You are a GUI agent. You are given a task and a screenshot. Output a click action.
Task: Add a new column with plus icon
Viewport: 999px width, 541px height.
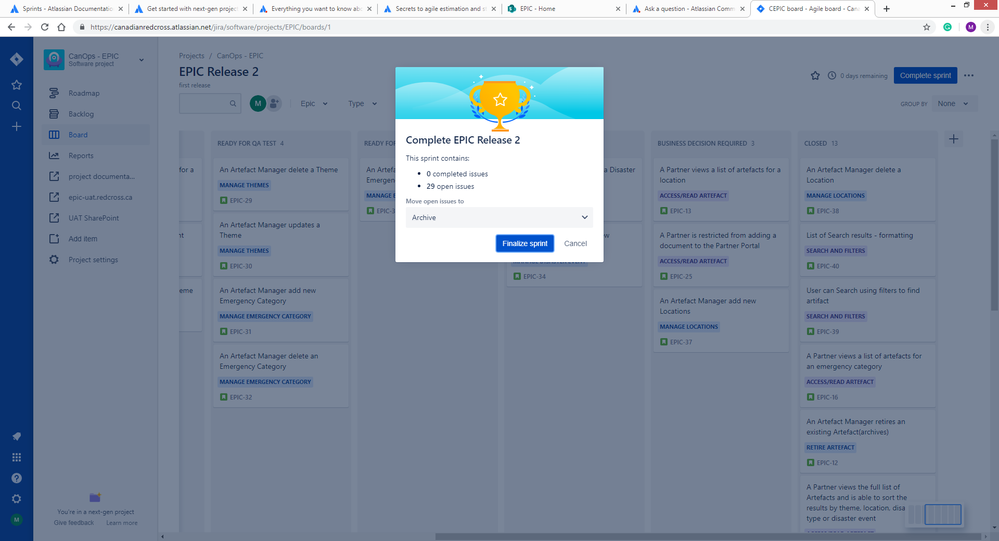(x=953, y=139)
